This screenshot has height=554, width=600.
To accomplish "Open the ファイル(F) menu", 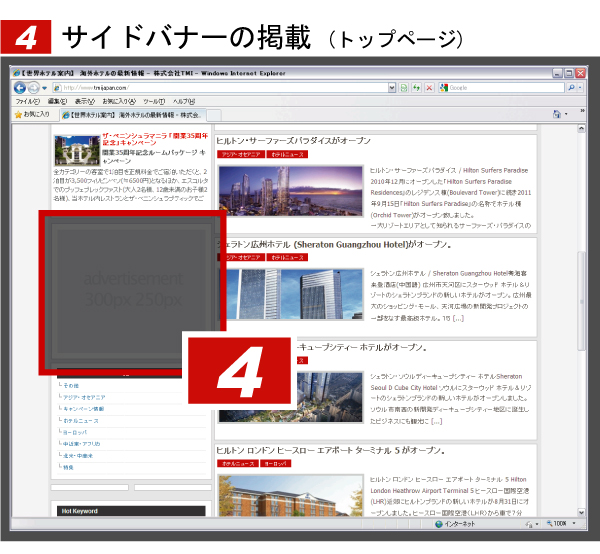I will (x=28, y=101).
